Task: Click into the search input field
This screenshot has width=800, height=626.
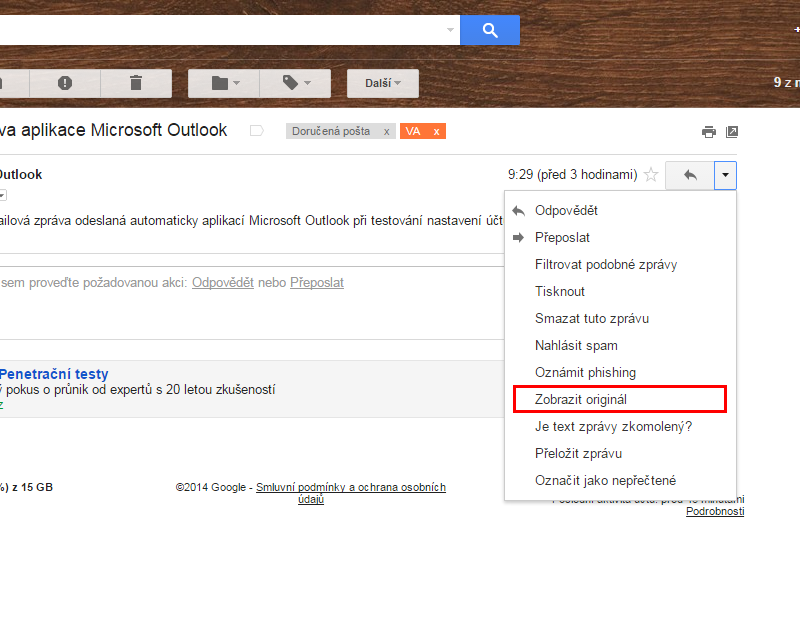Action: click(x=220, y=30)
